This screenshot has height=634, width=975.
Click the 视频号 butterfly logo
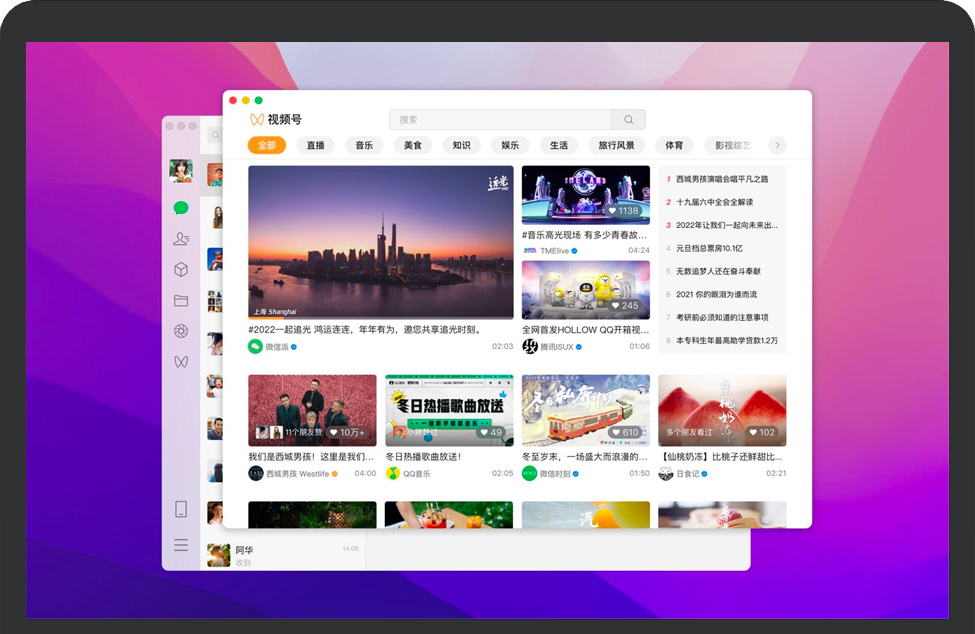click(257, 119)
